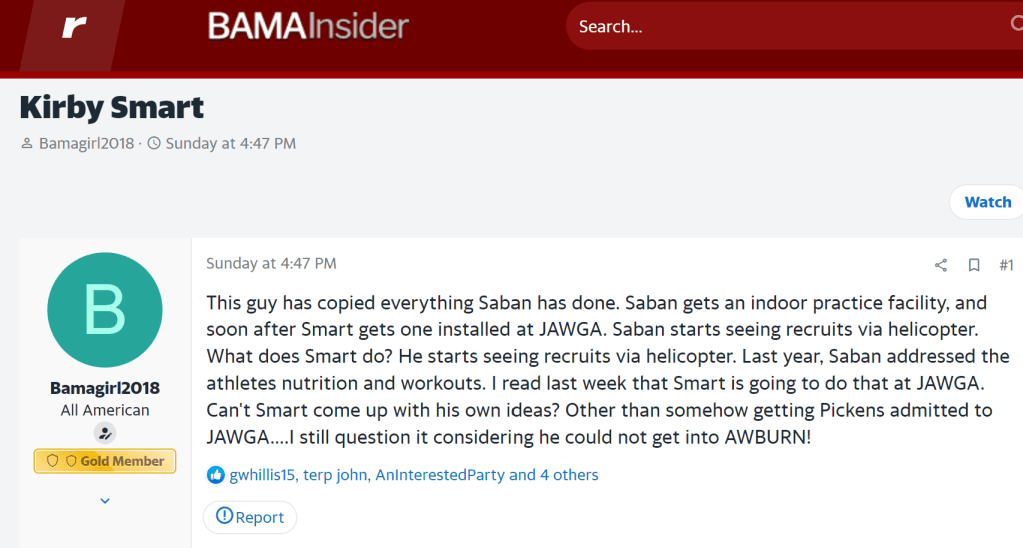Screen dimensions: 1023x548
Task: Click the Rivals 'r' logo icon
Action: pyautogui.click(x=75, y=28)
